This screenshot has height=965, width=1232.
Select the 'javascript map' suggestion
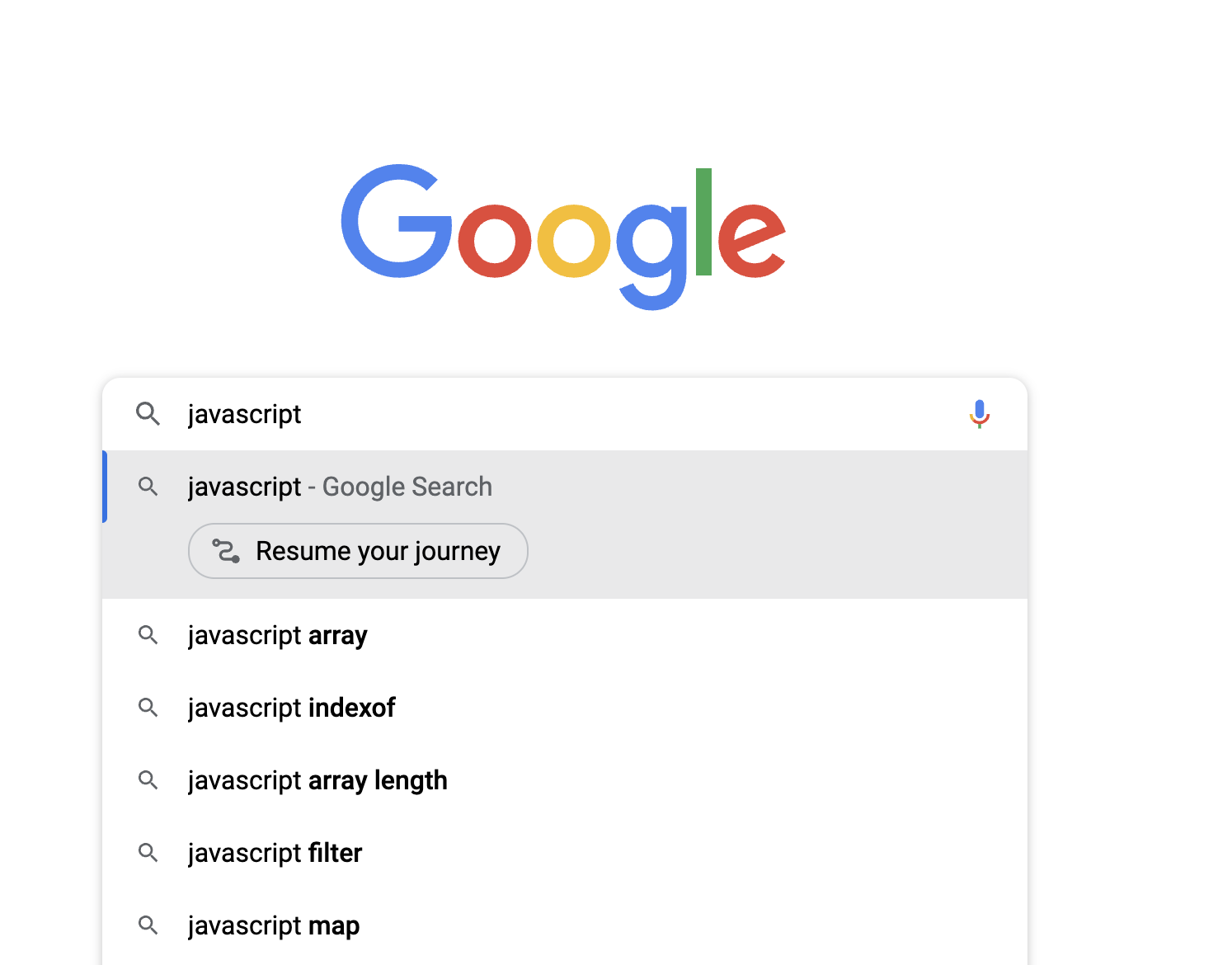pyautogui.click(x=273, y=925)
